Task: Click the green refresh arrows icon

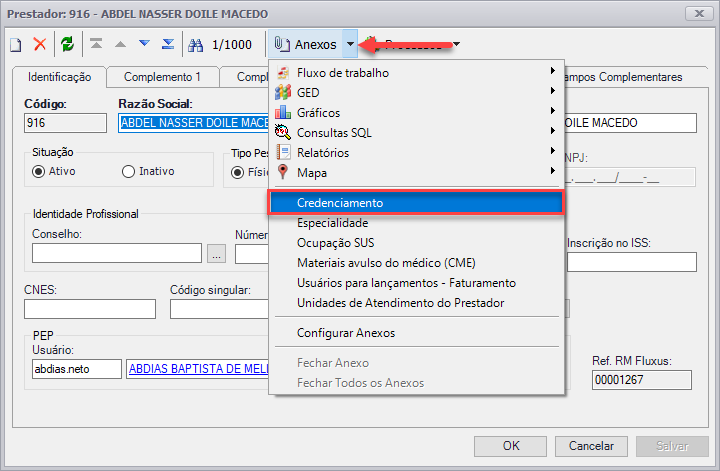Action: (x=68, y=45)
